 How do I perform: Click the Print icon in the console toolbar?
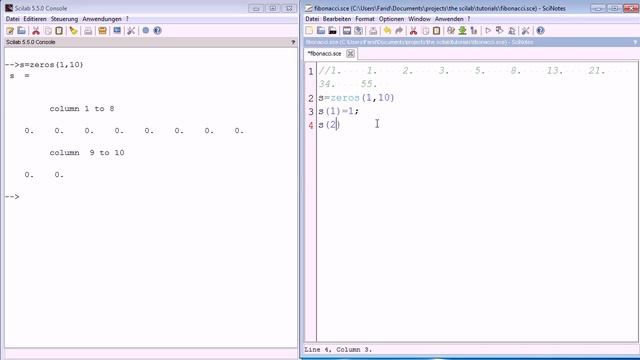point(88,31)
